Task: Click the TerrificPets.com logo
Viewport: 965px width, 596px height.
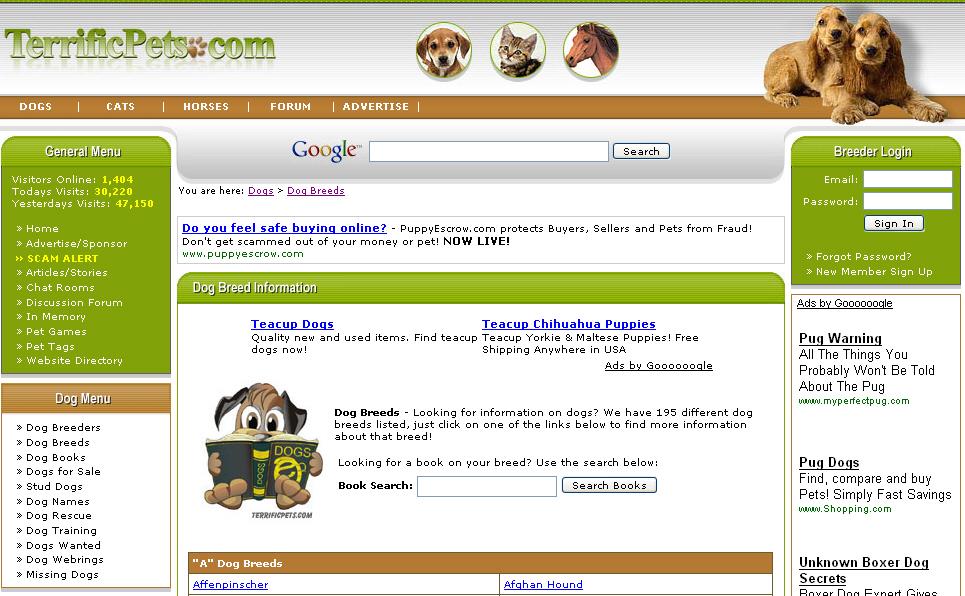Action: click(x=140, y=44)
